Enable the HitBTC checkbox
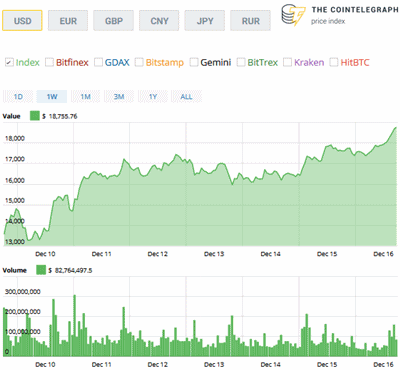This screenshot has width=400, height=370. click(334, 62)
